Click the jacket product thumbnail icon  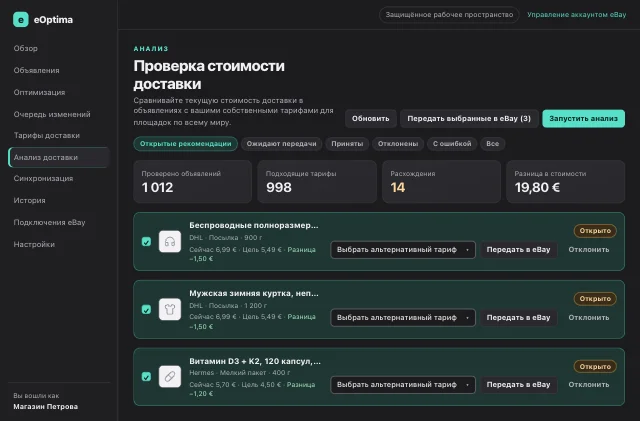coord(170,309)
